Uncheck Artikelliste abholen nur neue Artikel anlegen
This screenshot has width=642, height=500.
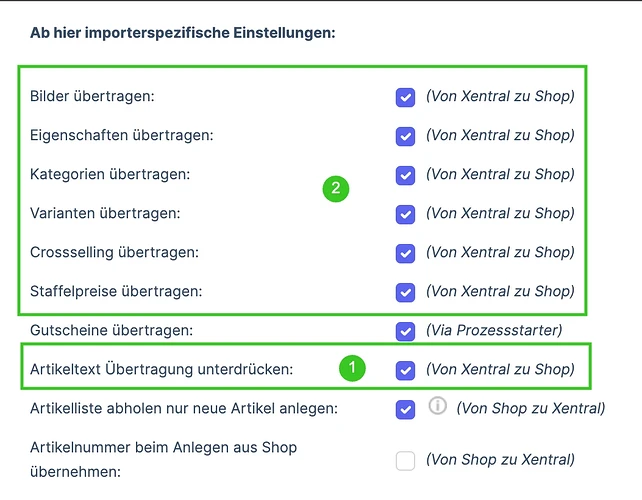tap(405, 410)
